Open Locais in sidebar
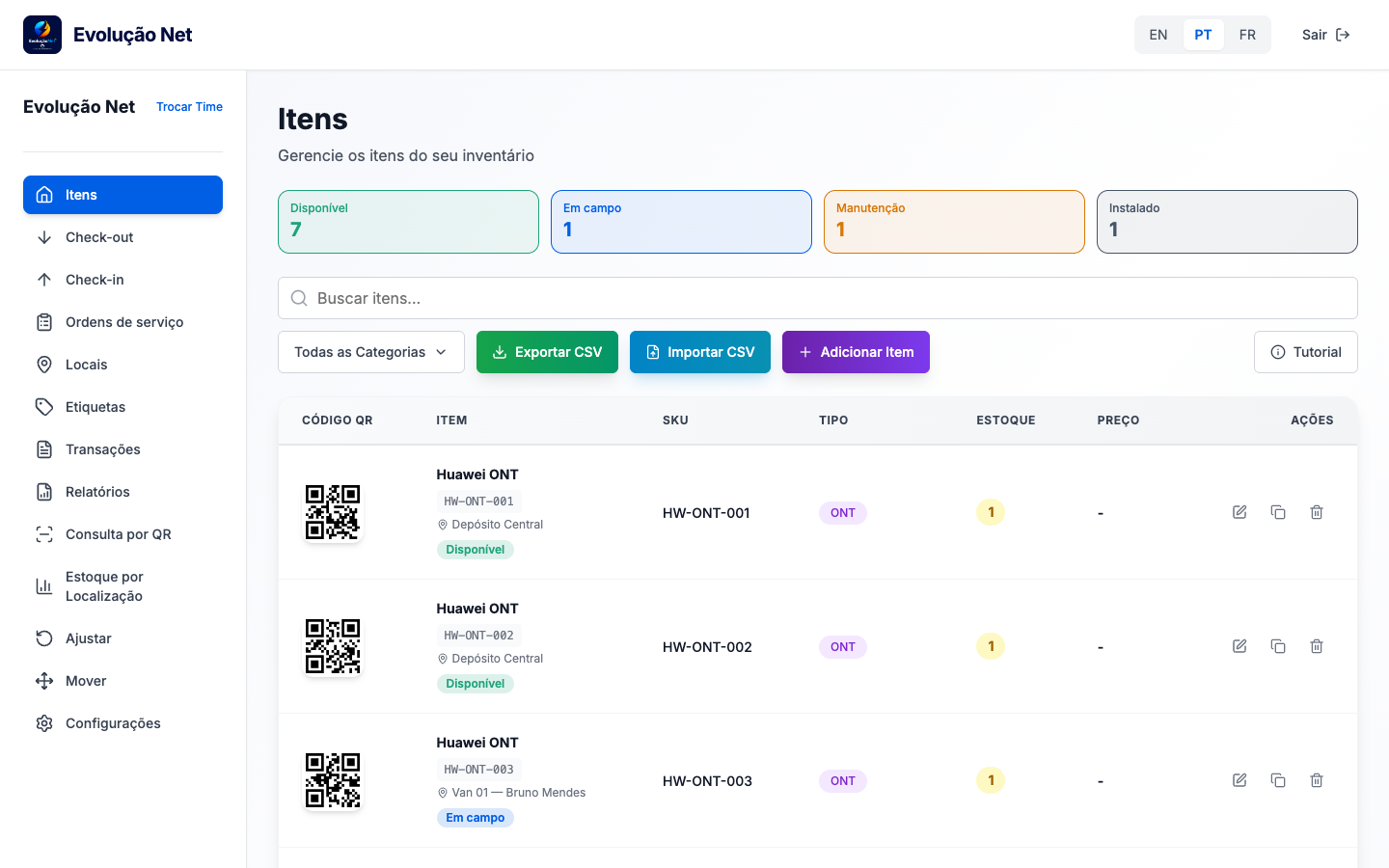1389x868 pixels. click(x=123, y=365)
